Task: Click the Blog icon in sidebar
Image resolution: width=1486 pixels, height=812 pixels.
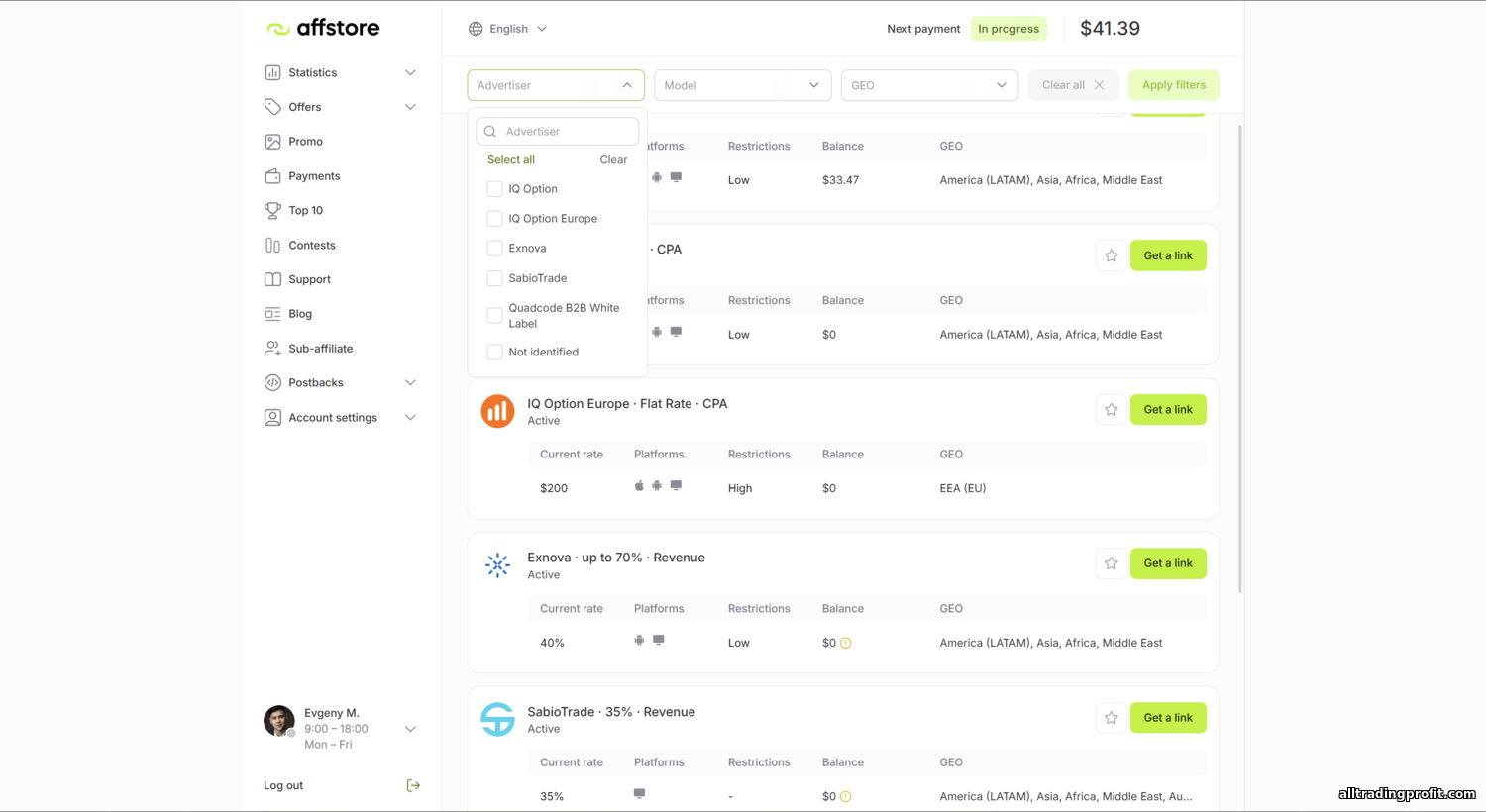Action: (272, 314)
